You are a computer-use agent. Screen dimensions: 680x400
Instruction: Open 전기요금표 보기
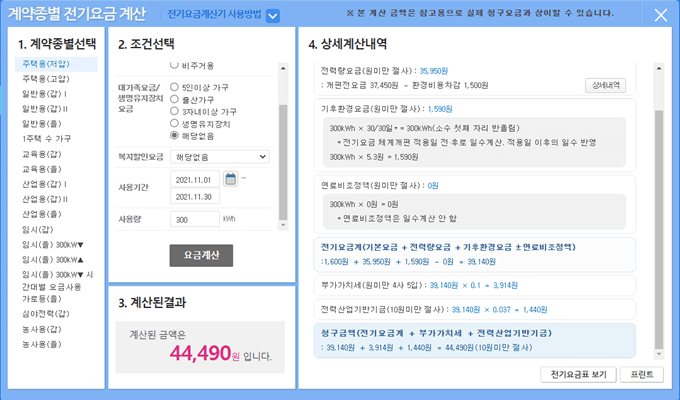tap(578, 374)
